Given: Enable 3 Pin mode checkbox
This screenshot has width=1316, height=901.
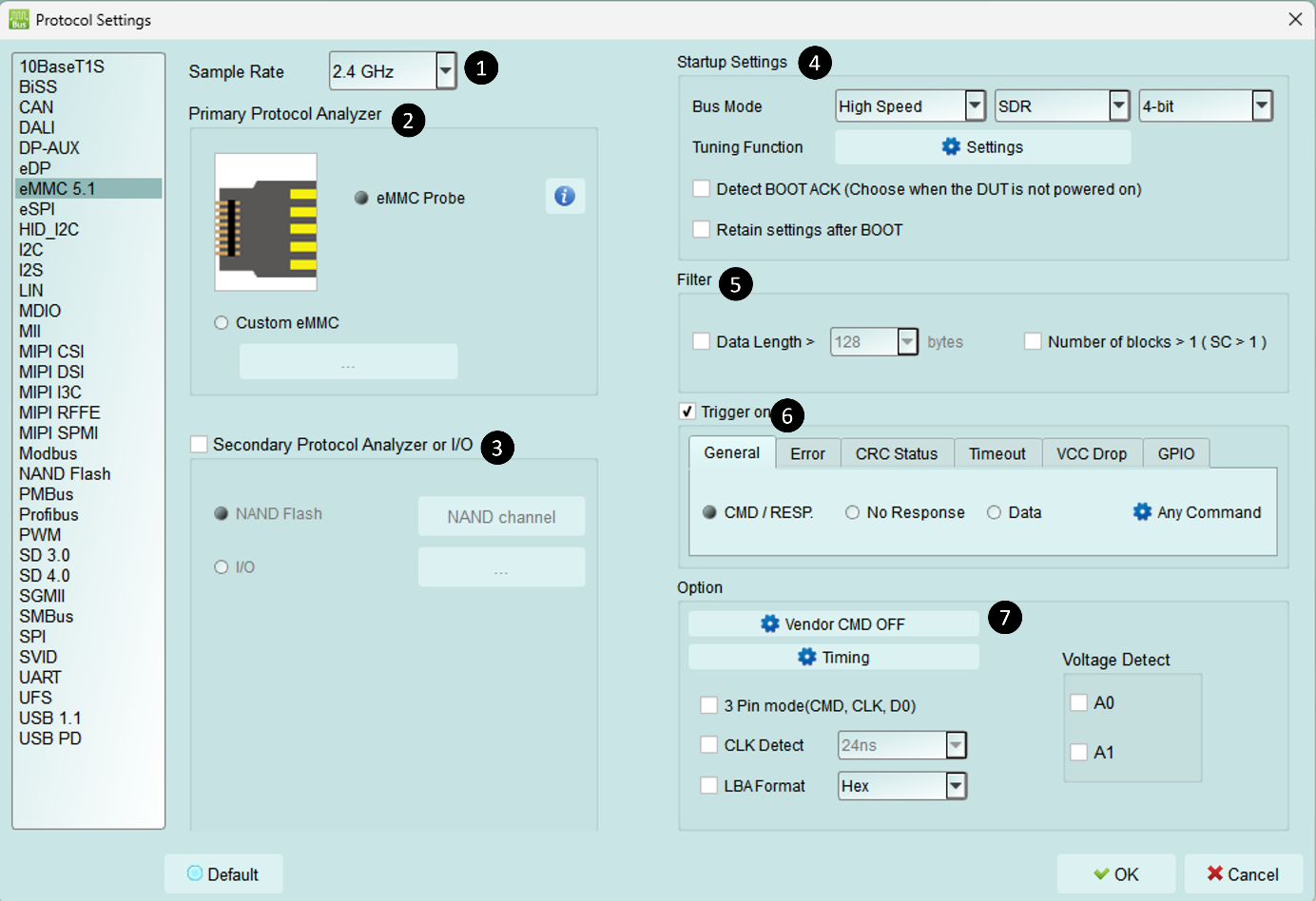Looking at the screenshot, I should coord(708,705).
